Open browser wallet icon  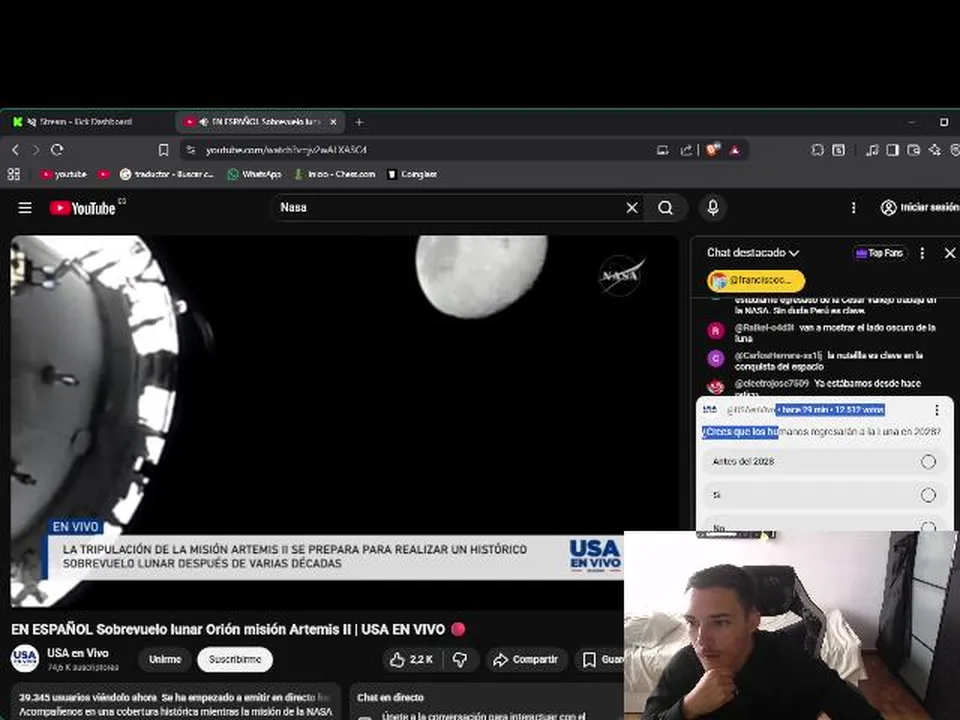(913, 150)
